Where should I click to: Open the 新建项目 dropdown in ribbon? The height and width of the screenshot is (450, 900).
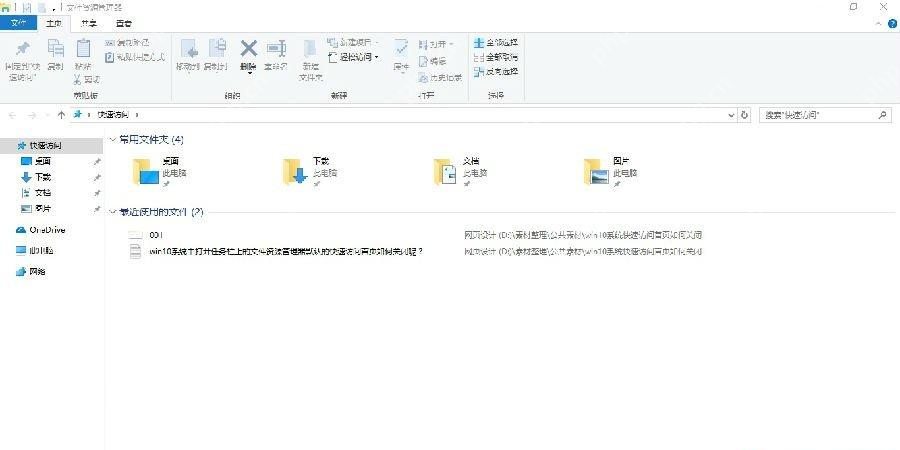point(353,42)
